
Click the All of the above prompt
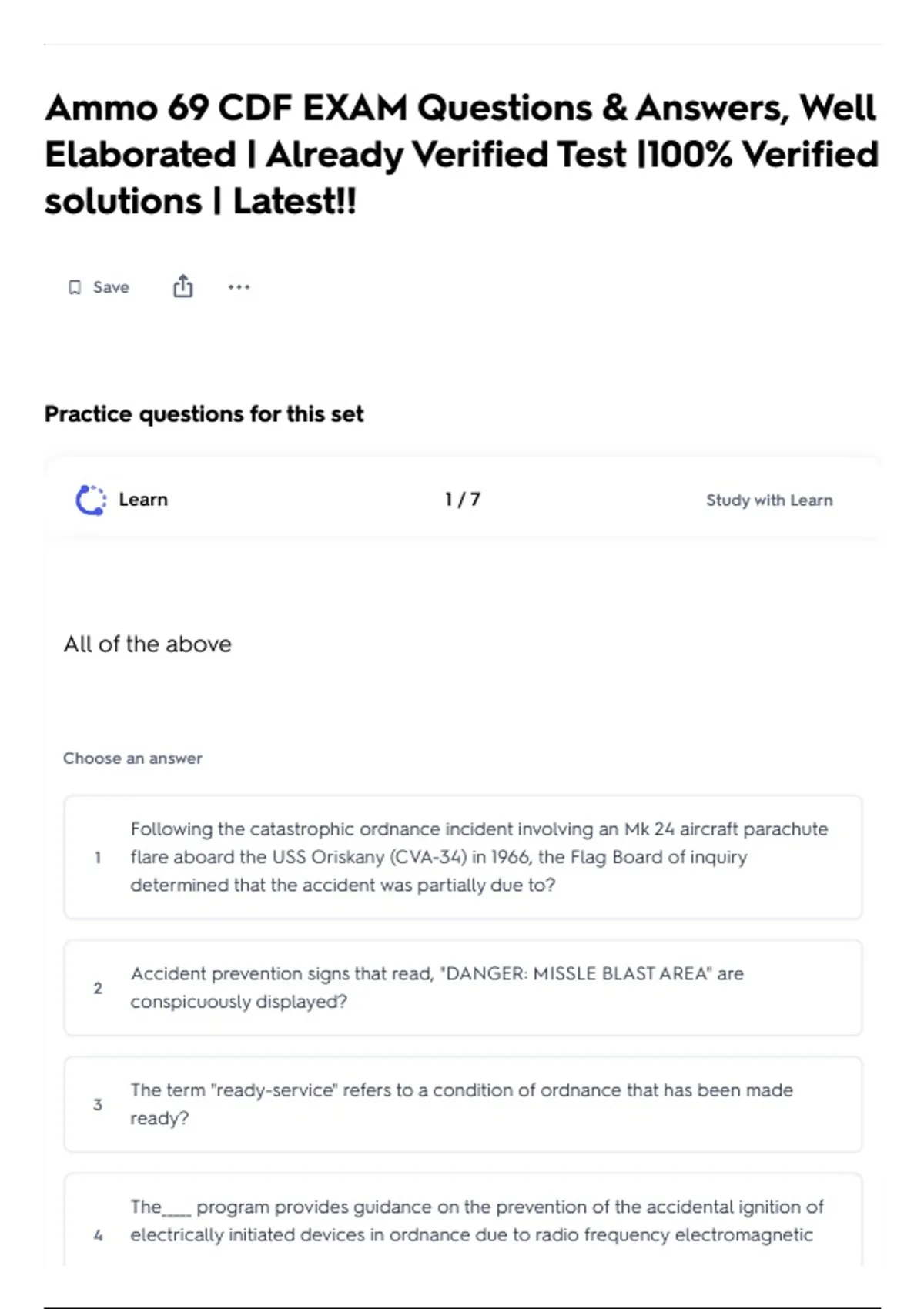point(148,644)
